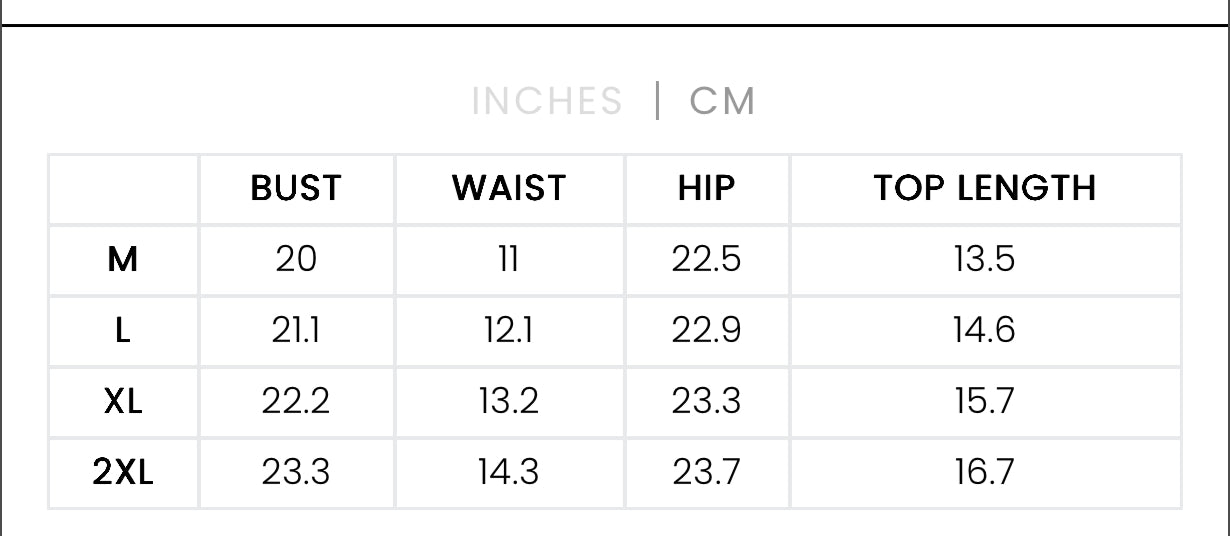
Task: Click bust value 21.1 for size L
Action: pos(296,331)
